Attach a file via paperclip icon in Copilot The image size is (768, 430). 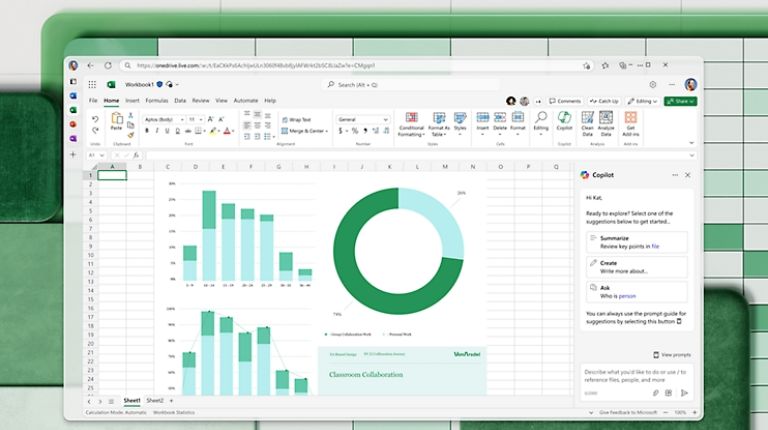[655, 393]
